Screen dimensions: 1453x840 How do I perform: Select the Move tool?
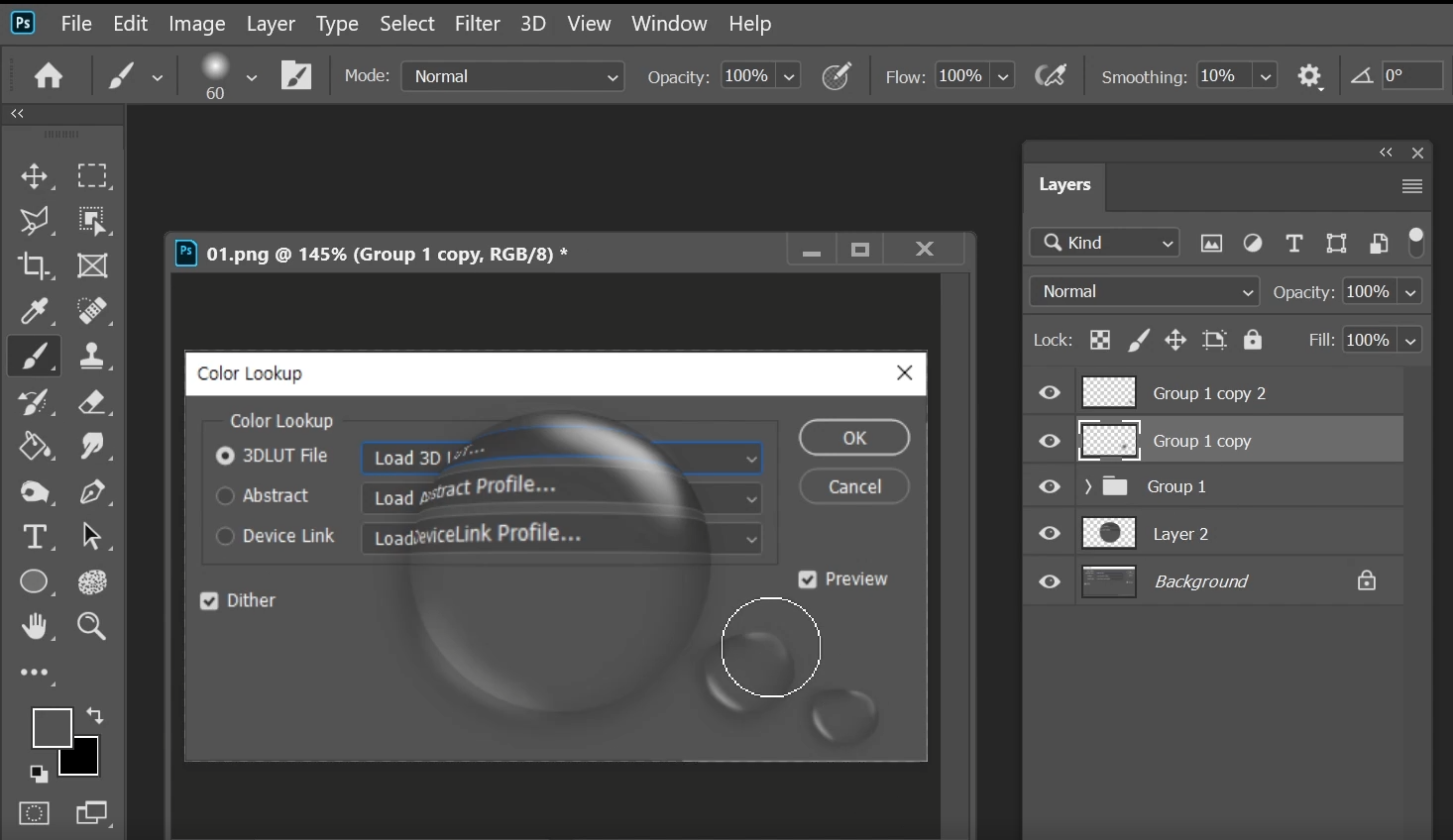[35, 176]
